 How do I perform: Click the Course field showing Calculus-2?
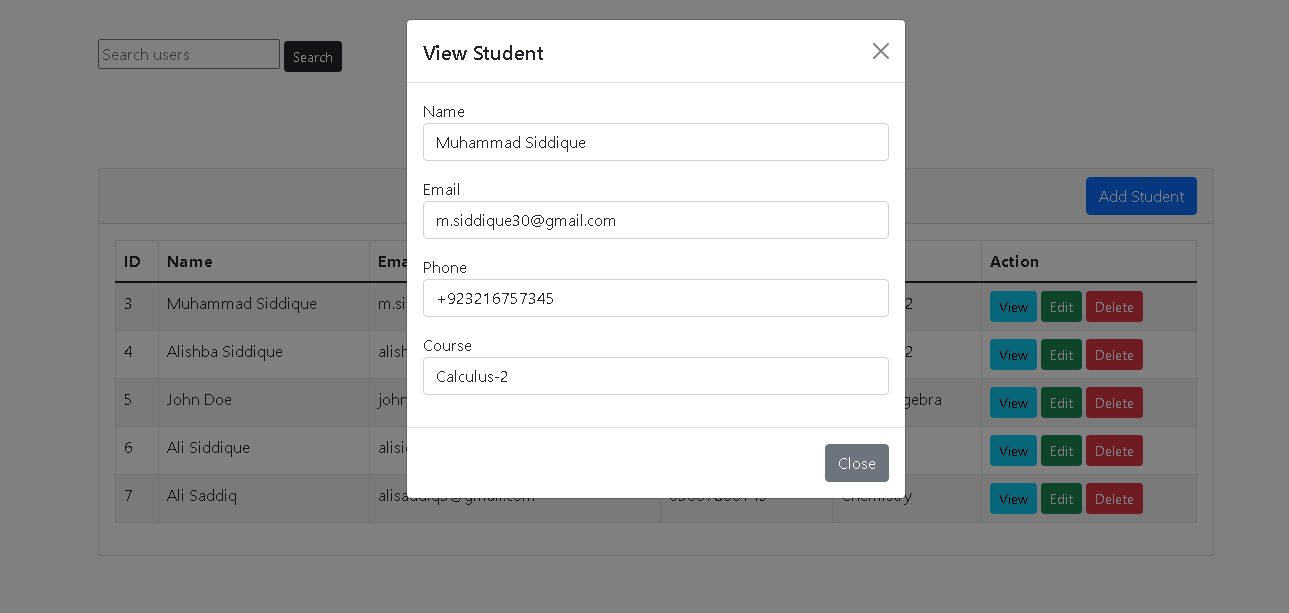pos(656,376)
